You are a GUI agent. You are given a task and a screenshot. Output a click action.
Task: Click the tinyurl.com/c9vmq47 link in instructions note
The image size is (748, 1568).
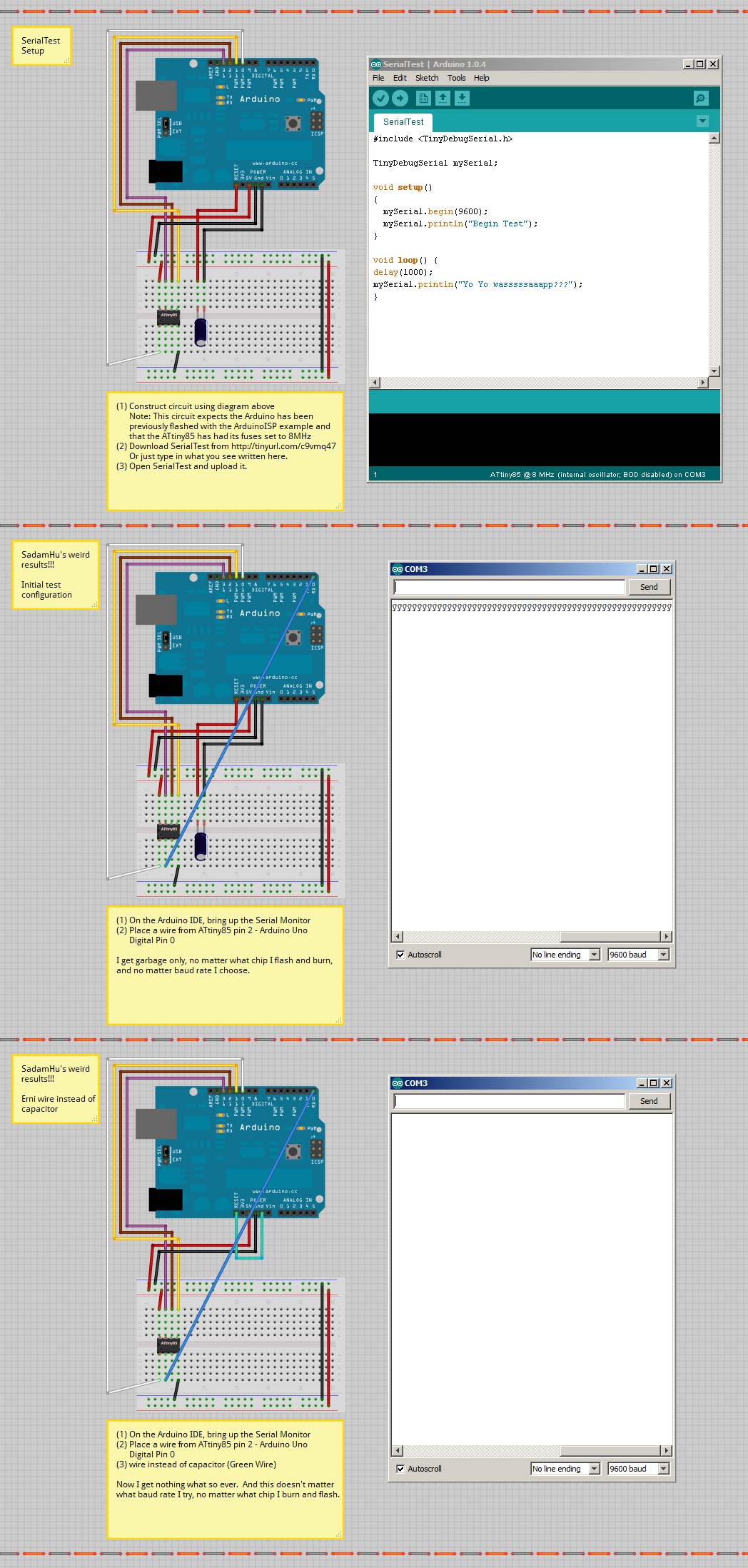coord(283,446)
